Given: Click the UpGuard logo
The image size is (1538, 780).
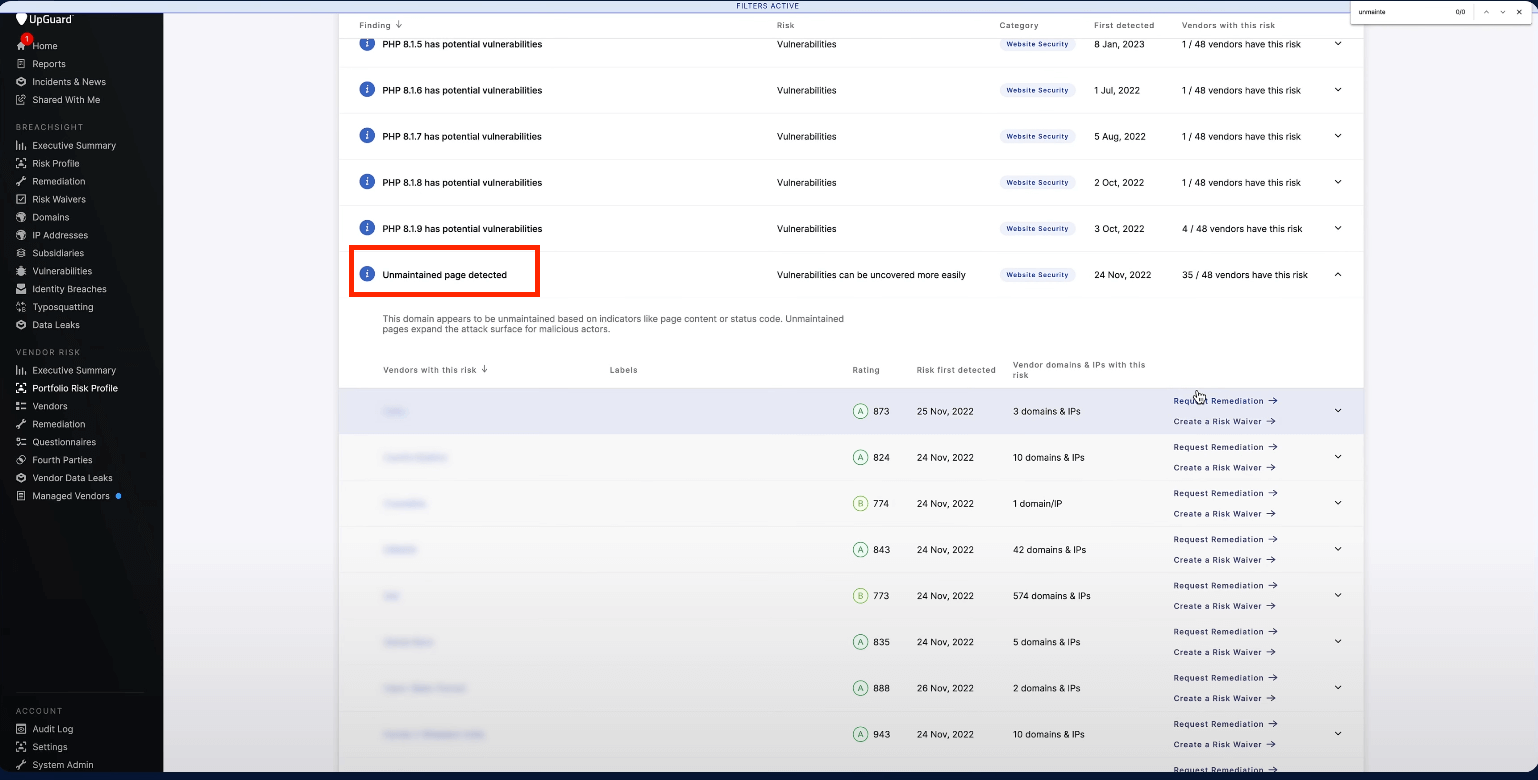Looking at the screenshot, I should pyautogui.click(x=45, y=19).
